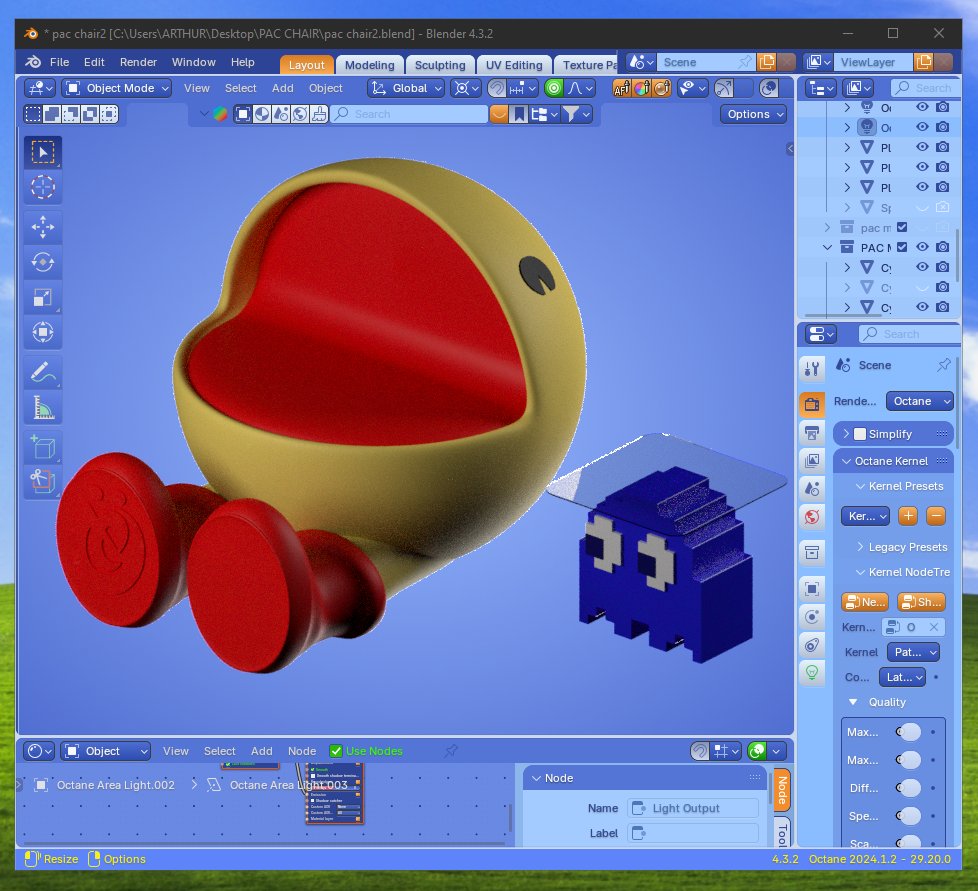Viewport: 978px width, 891px height.
Task: Select the Scale tool
Action: click(x=42, y=297)
